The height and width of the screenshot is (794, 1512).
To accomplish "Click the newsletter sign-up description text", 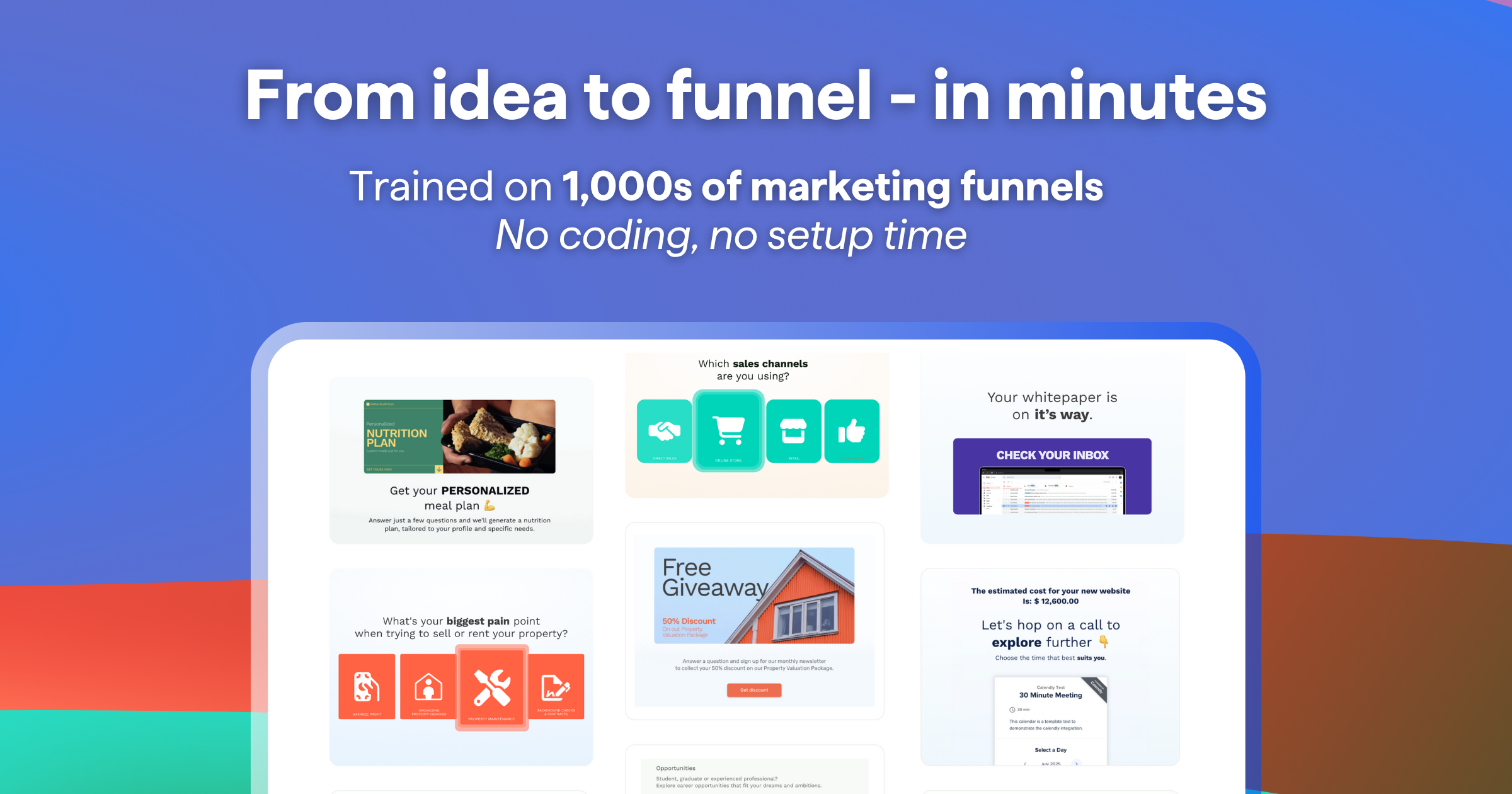I will 754,665.
